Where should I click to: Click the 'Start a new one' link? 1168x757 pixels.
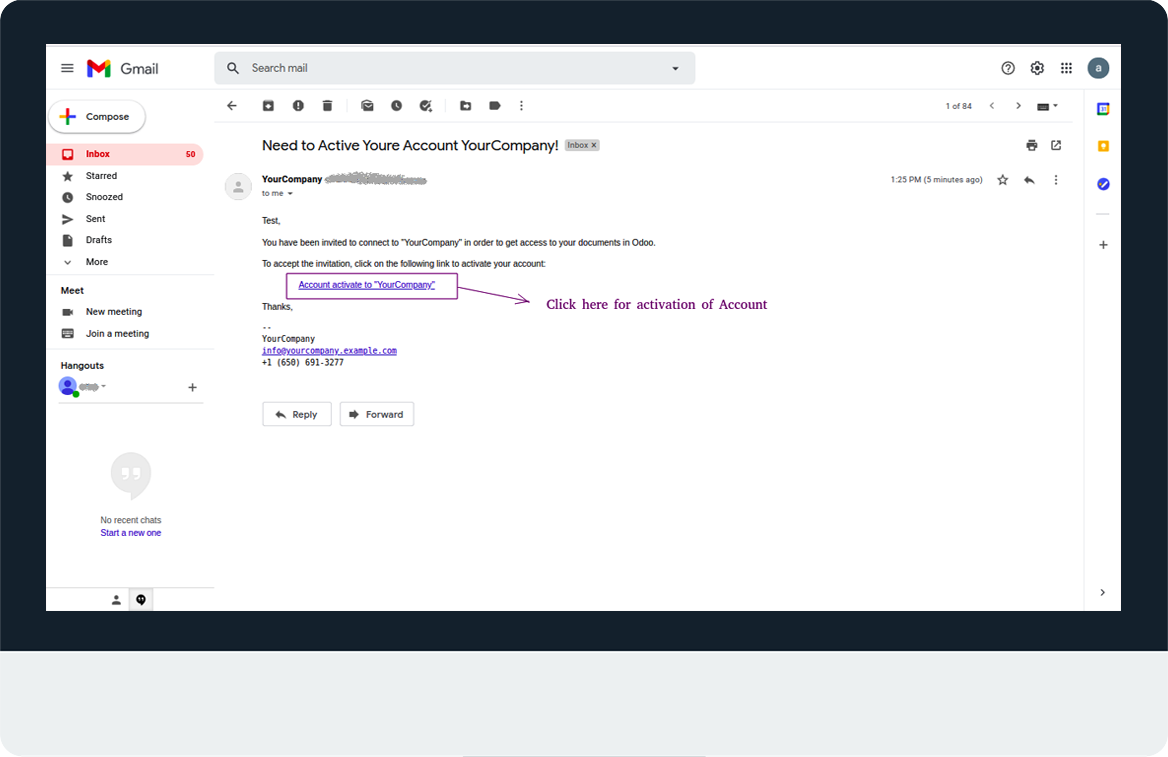coord(130,533)
